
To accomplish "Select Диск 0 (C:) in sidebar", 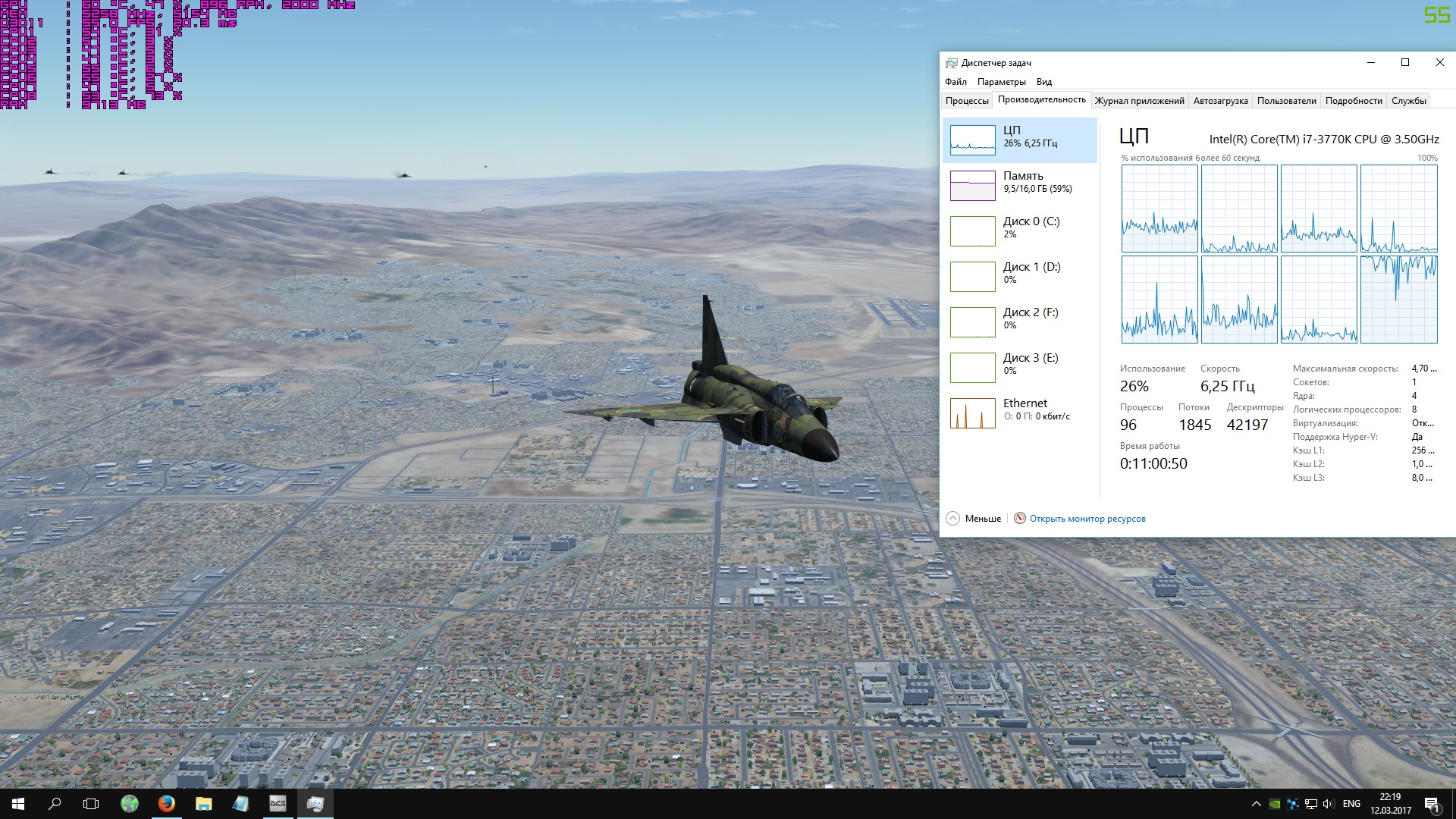I will (x=1020, y=231).
